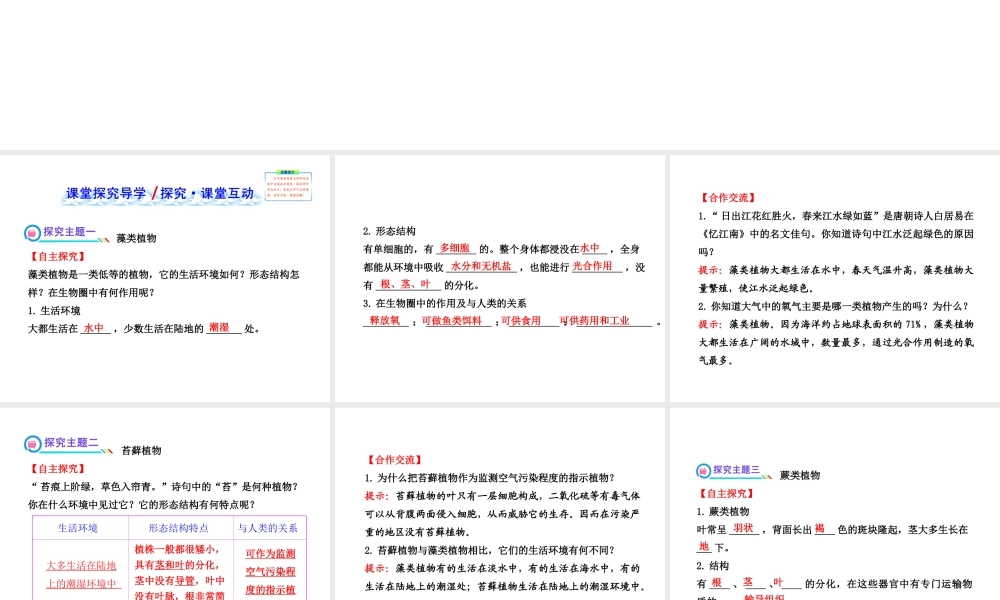Click the red answer 水分和无机盐
1000x600 pixels.
pos(481,266)
